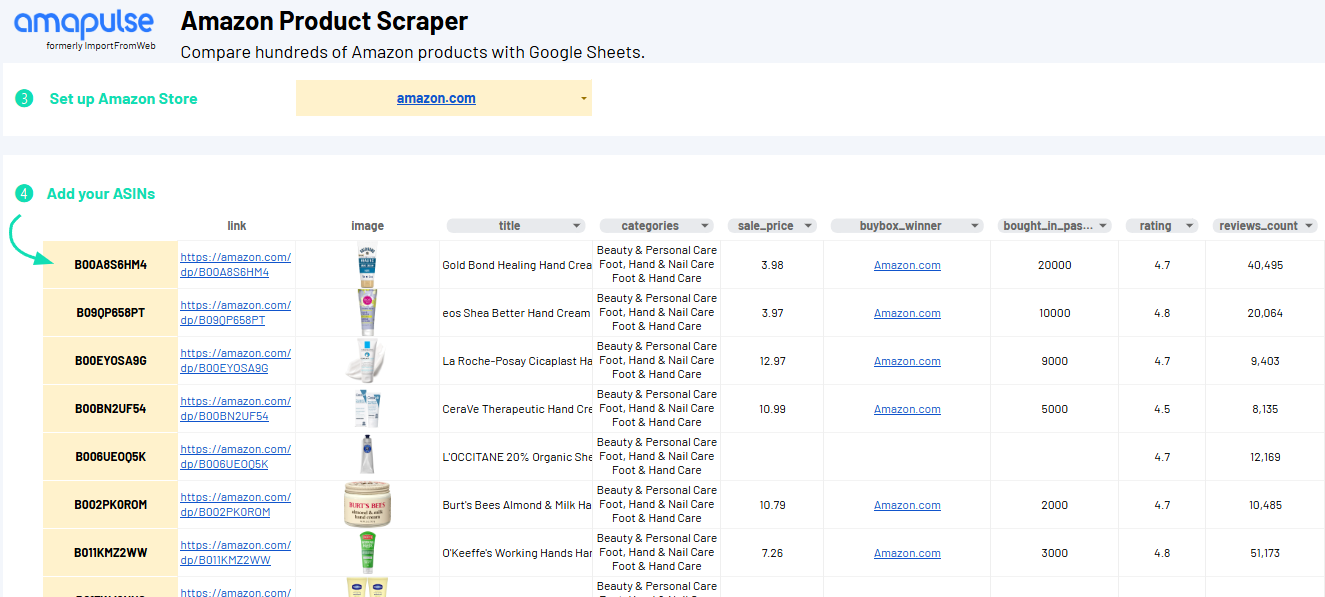Viewport: 1325px width, 597px height.
Task: Select the L'OCCITANE product image
Action: 367,457
